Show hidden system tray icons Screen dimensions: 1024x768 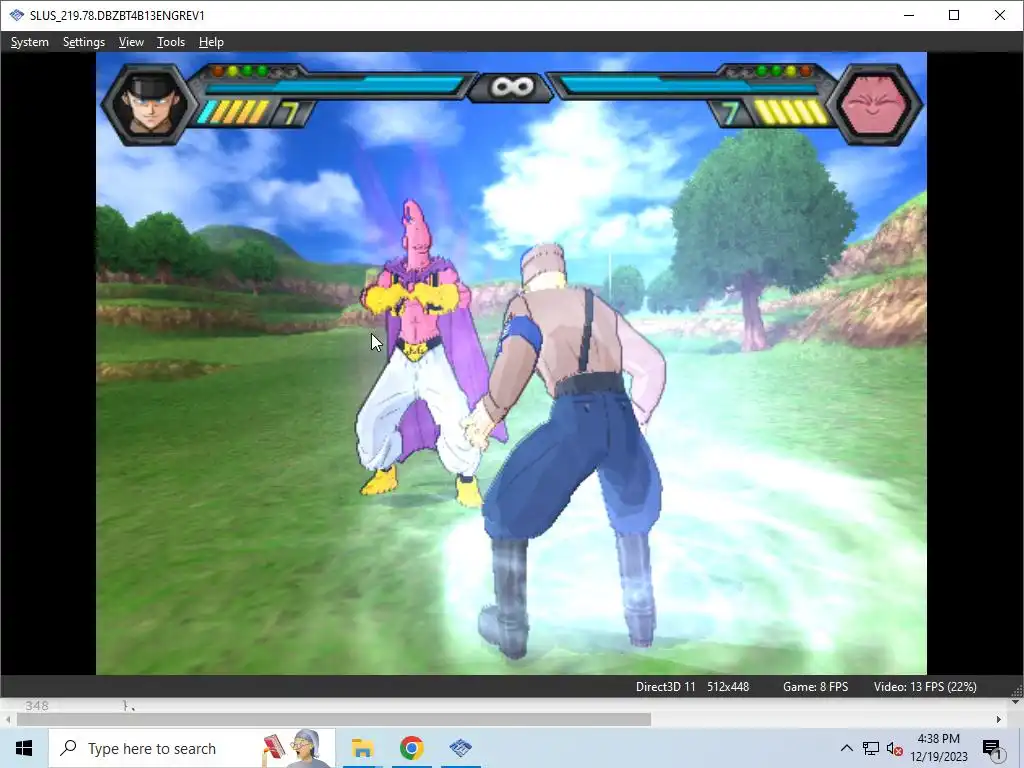coord(846,748)
